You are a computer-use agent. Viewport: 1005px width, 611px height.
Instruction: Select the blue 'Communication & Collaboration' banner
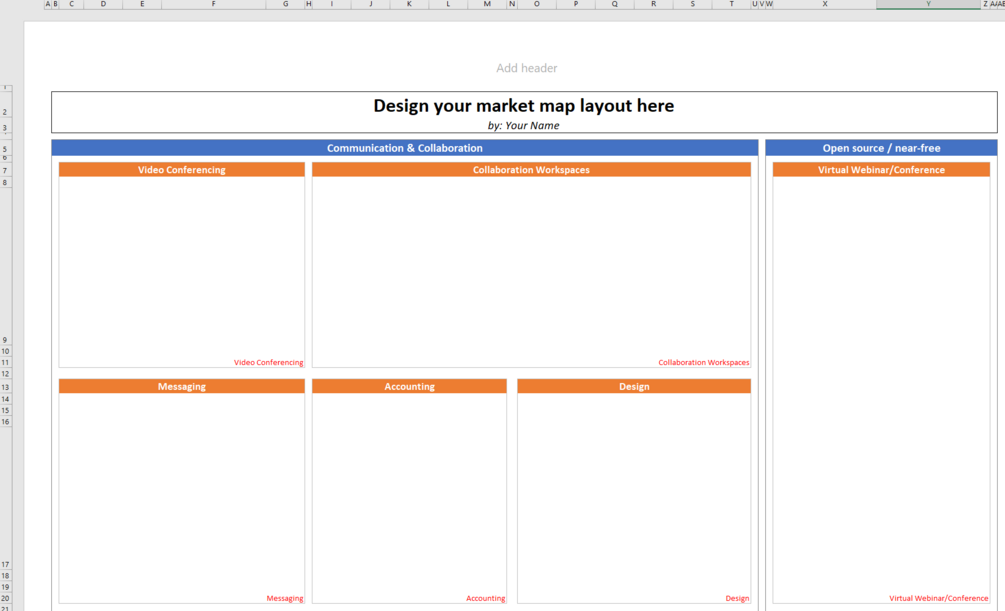tap(404, 148)
